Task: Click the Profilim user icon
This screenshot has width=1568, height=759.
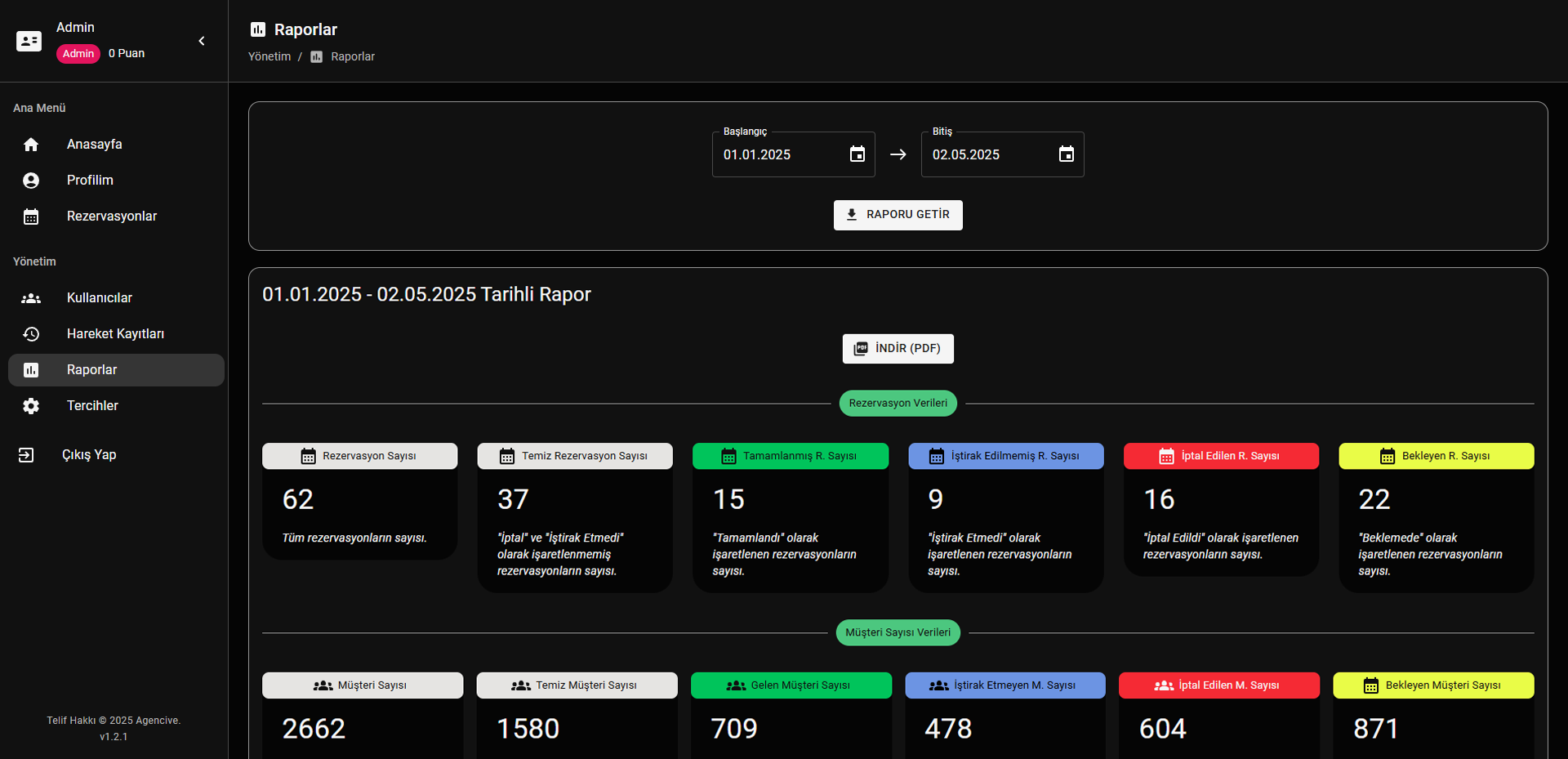Action: tap(31, 181)
